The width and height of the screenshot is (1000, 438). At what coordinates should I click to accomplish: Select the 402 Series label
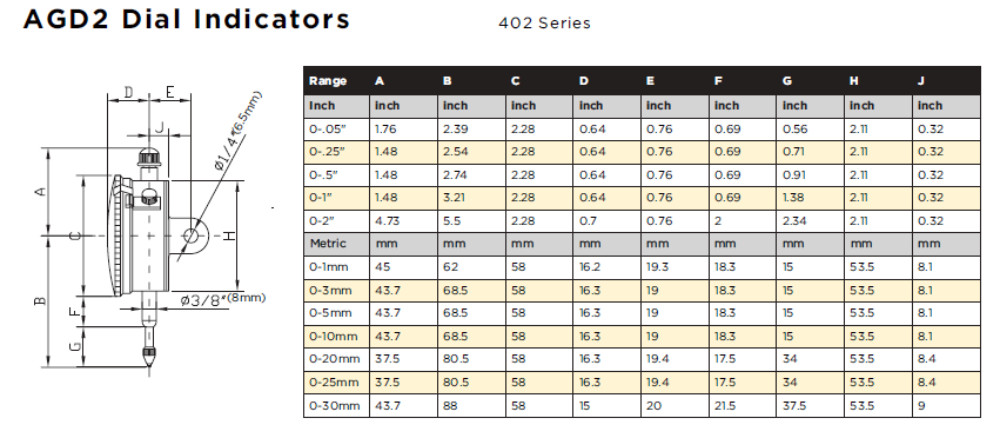pos(544,24)
